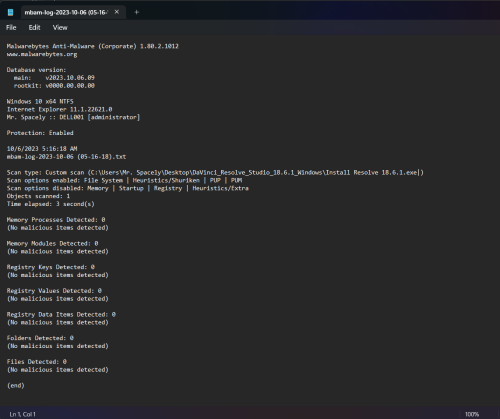Click the Notepad app icon in title bar

(x=10, y=12)
